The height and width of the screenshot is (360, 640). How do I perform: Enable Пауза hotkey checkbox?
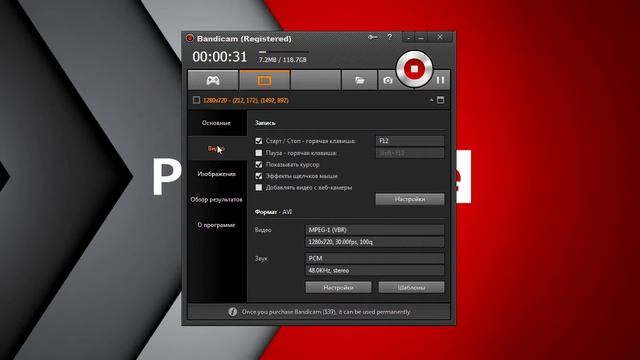(259, 153)
